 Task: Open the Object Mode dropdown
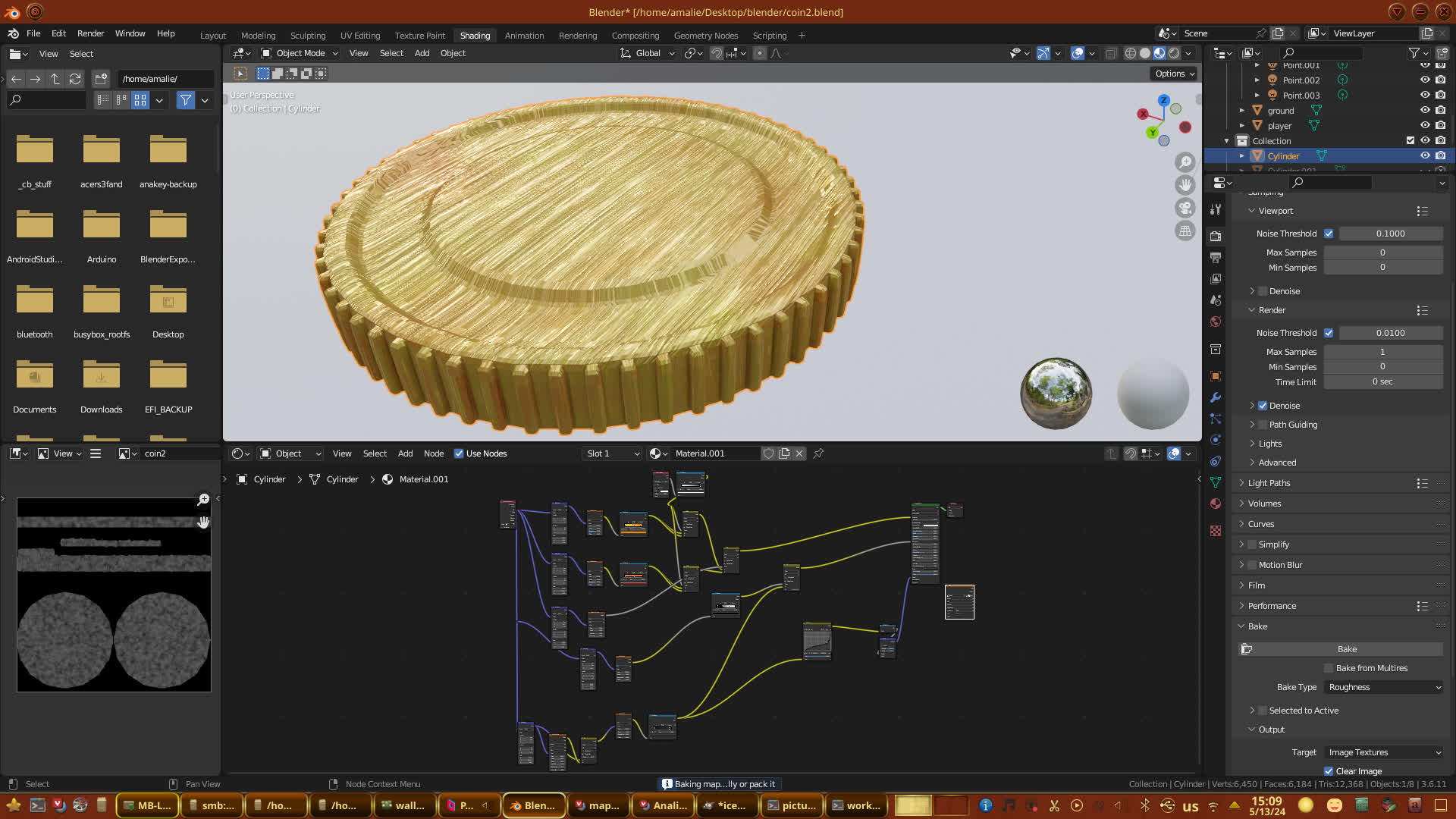300,53
